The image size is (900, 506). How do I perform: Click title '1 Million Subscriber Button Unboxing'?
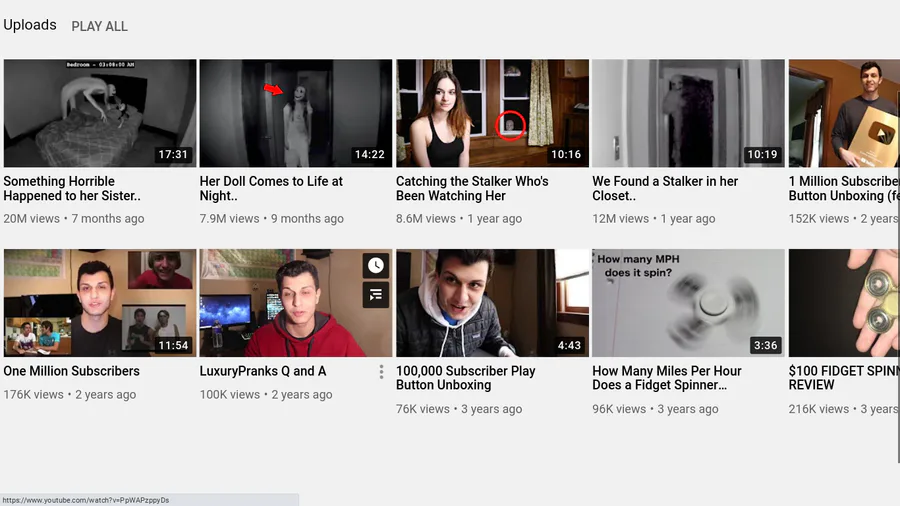pos(843,188)
